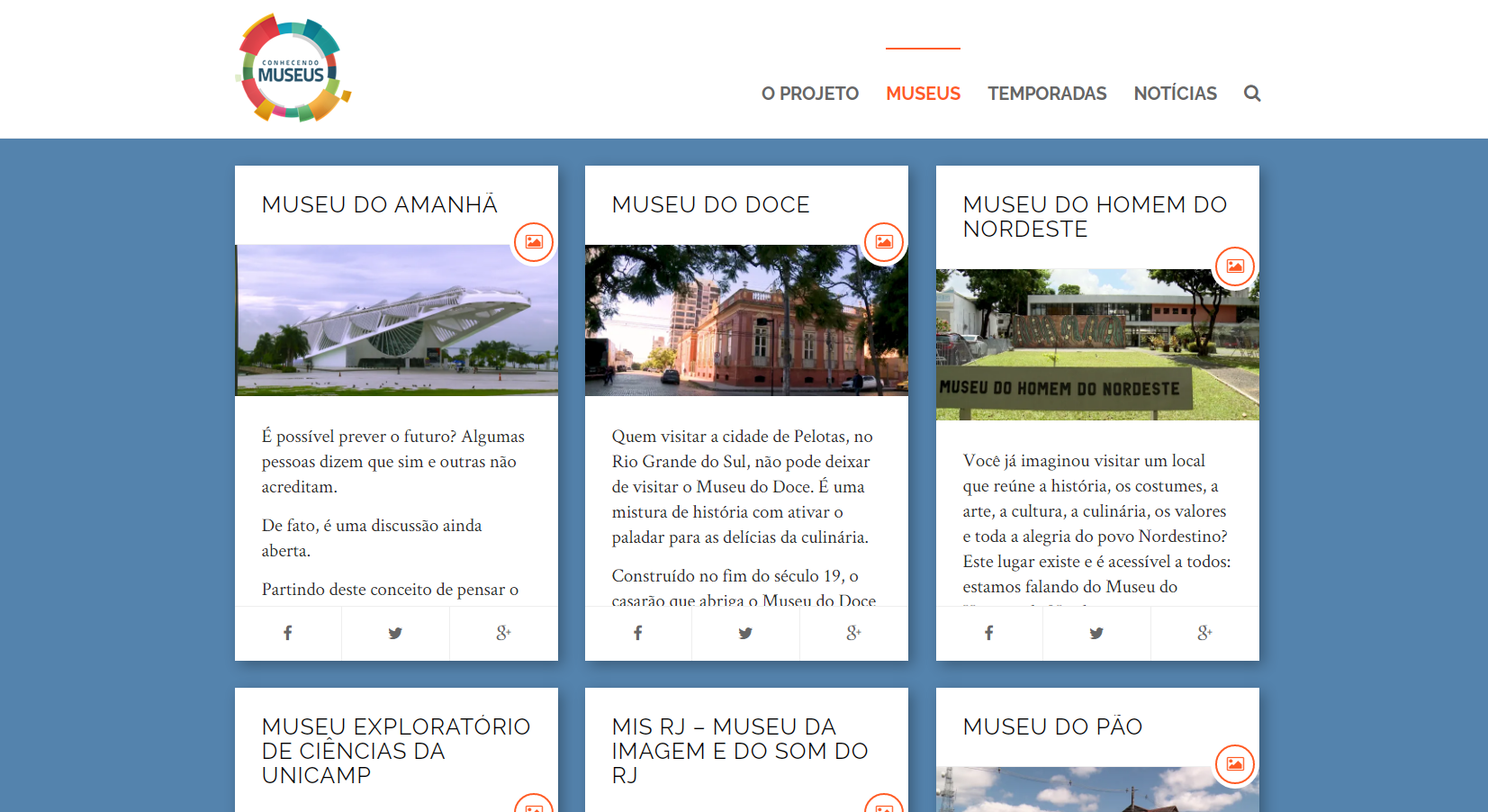1488x812 pixels.
Task: Share Museu do Doce on Facebook
Action: coord(638,634)
